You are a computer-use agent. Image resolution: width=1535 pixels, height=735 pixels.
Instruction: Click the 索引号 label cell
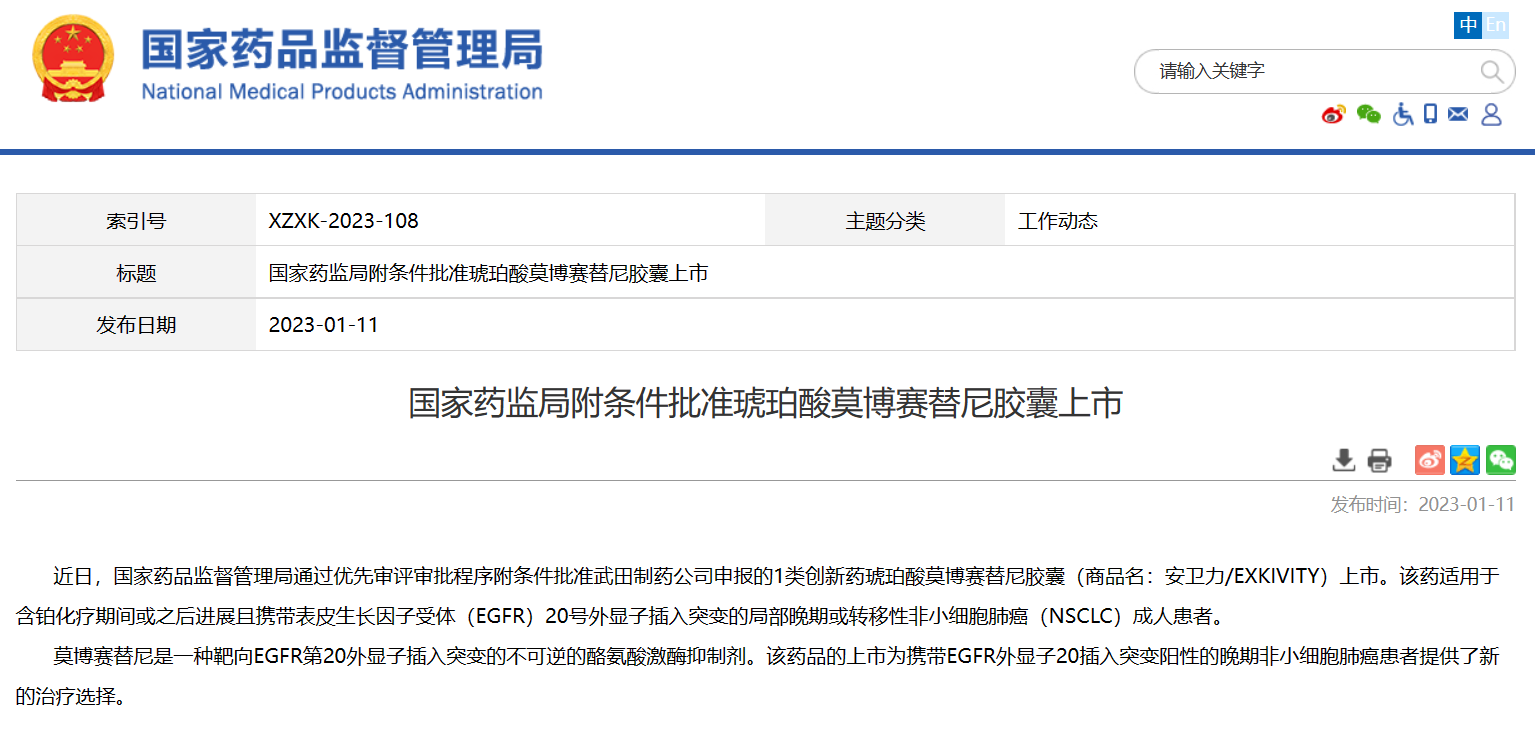136,221
